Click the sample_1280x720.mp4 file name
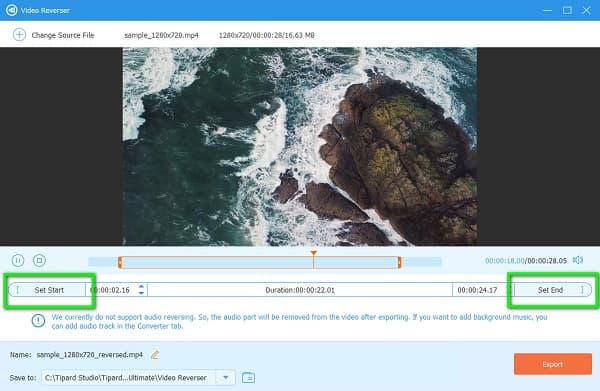The image size is (600, 391). pos(161,35)
